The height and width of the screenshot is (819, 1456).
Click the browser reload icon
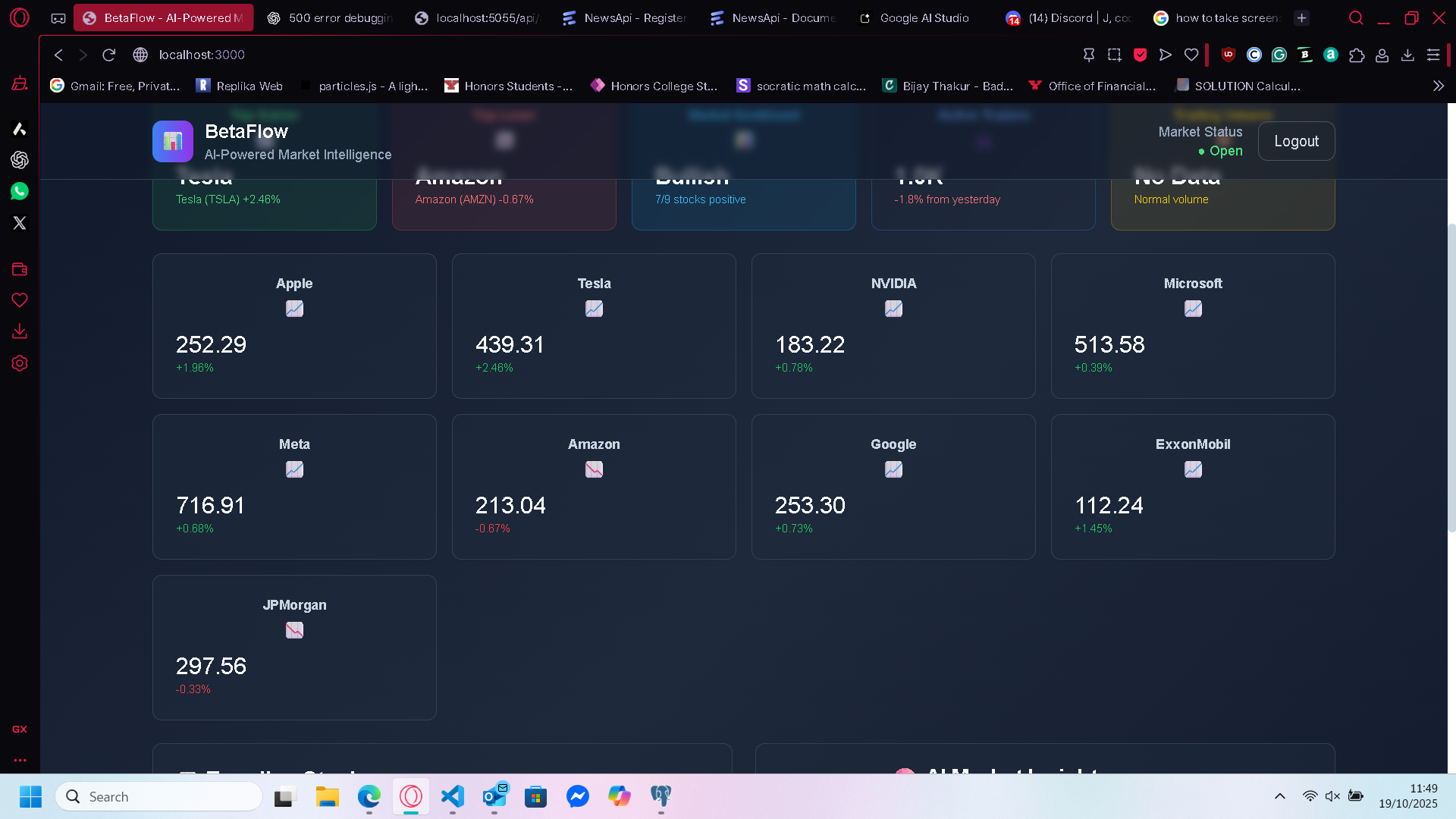(108, 55)
